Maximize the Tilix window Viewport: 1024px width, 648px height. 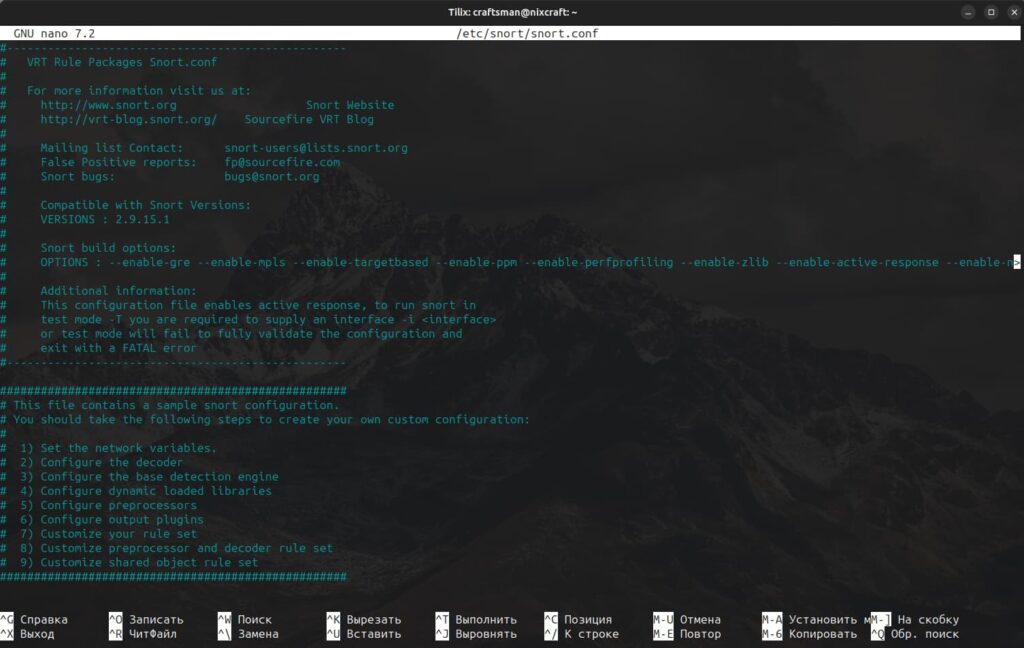991,12
